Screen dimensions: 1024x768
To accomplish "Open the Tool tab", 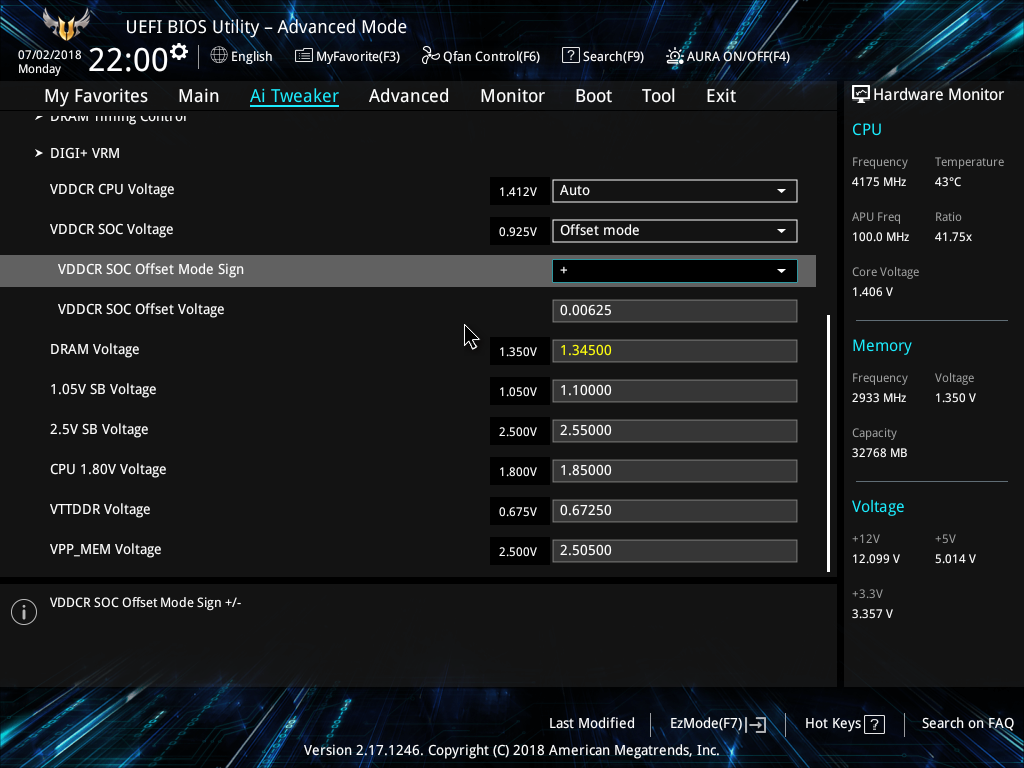I will [658, 96].
